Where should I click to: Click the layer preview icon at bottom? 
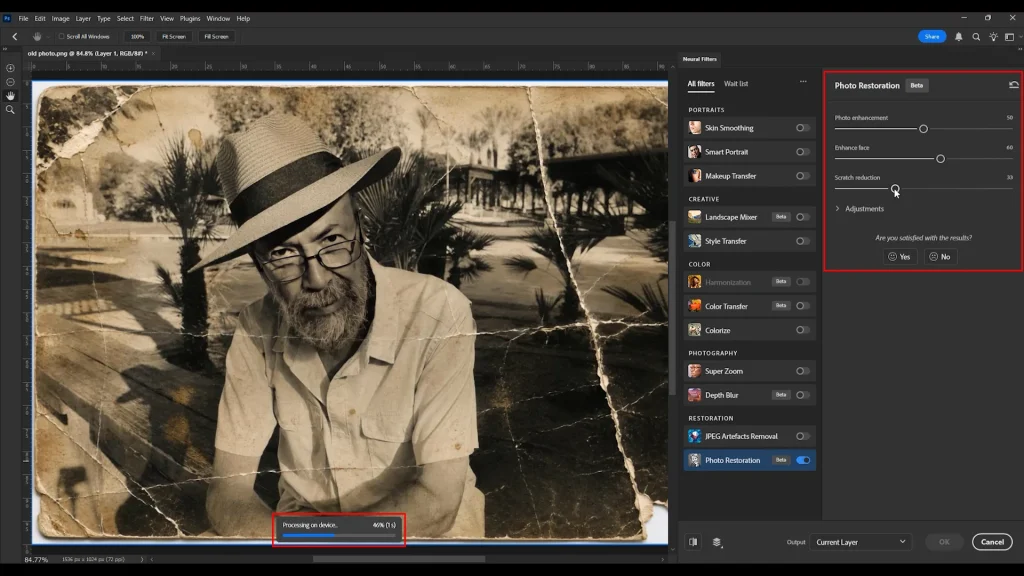click(x=717, y=542)
